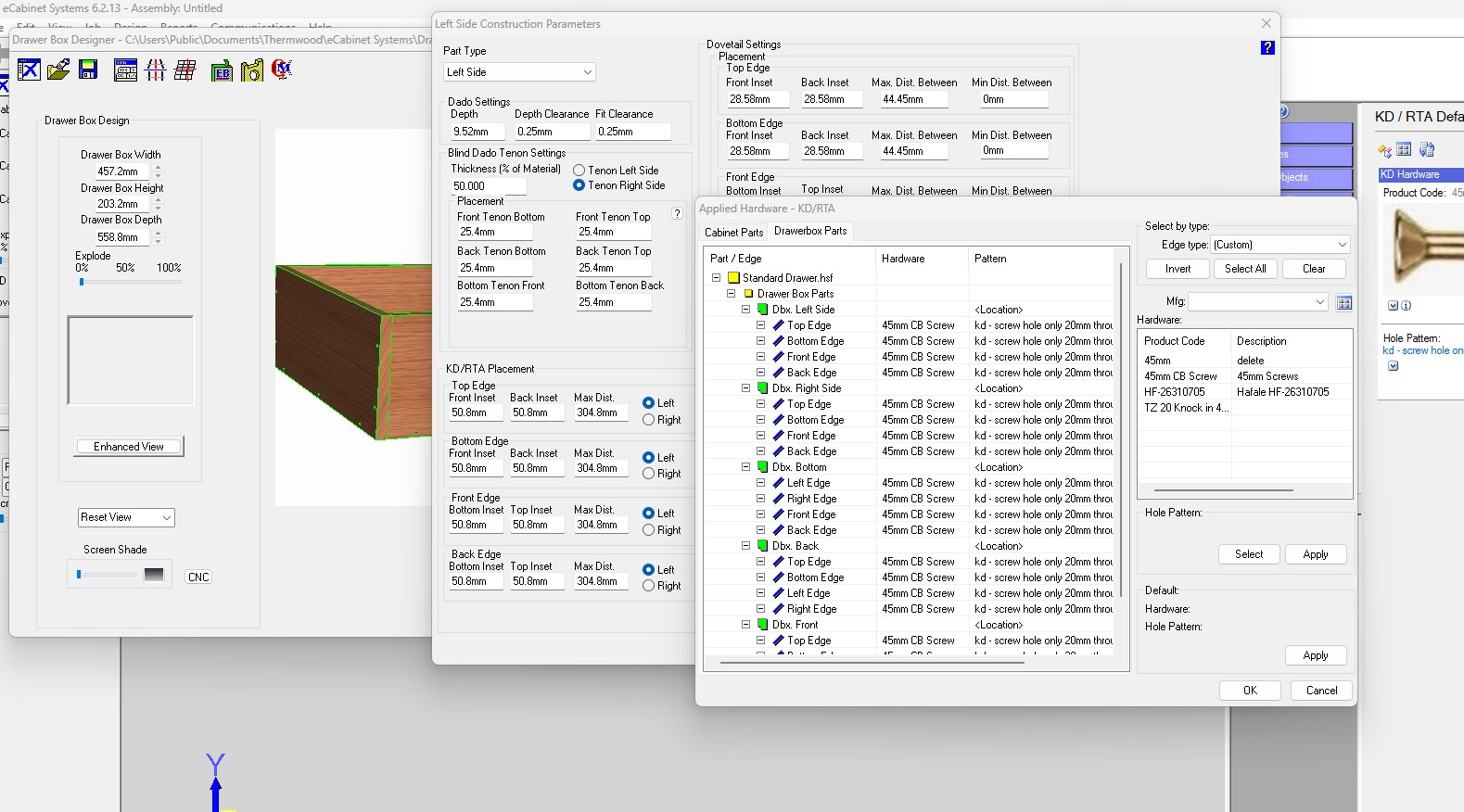Click the Enhanced View button
The width and height of the screenshot is (1464, 812).
tap(129, 447)
